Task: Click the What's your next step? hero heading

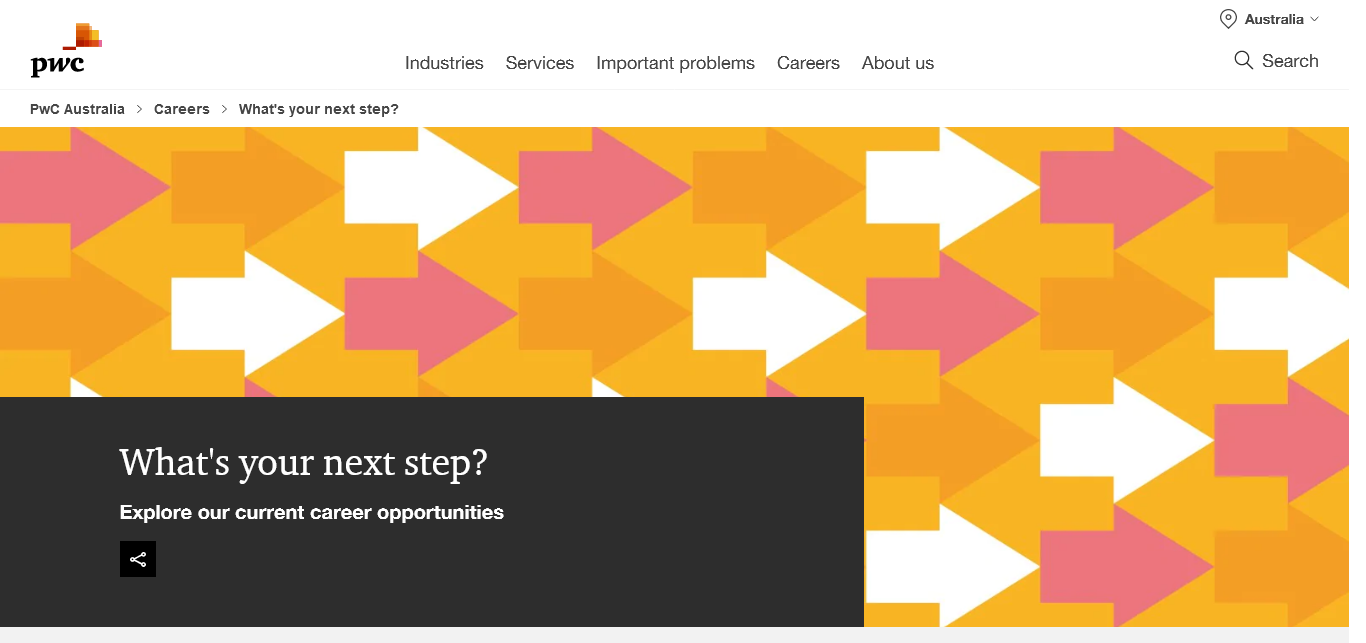Action: tap(303, 463)
